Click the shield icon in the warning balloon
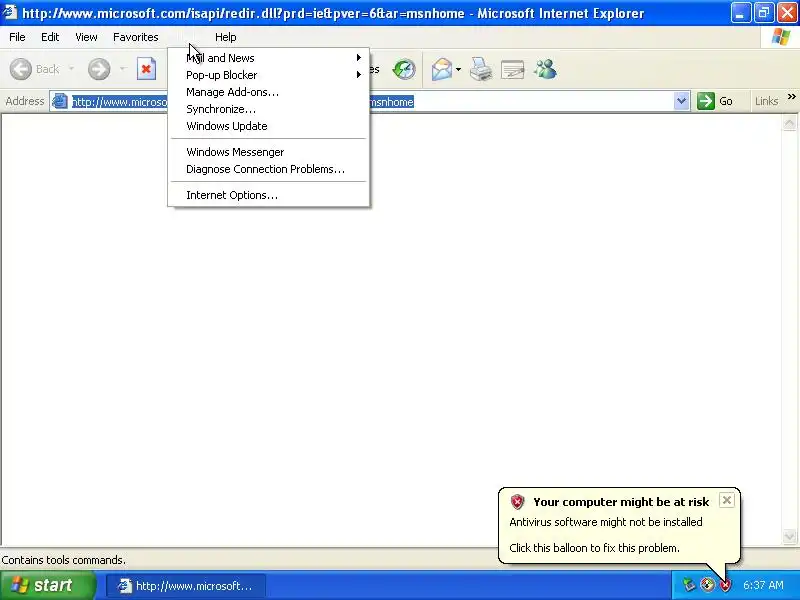 click(x=517, y=502)
